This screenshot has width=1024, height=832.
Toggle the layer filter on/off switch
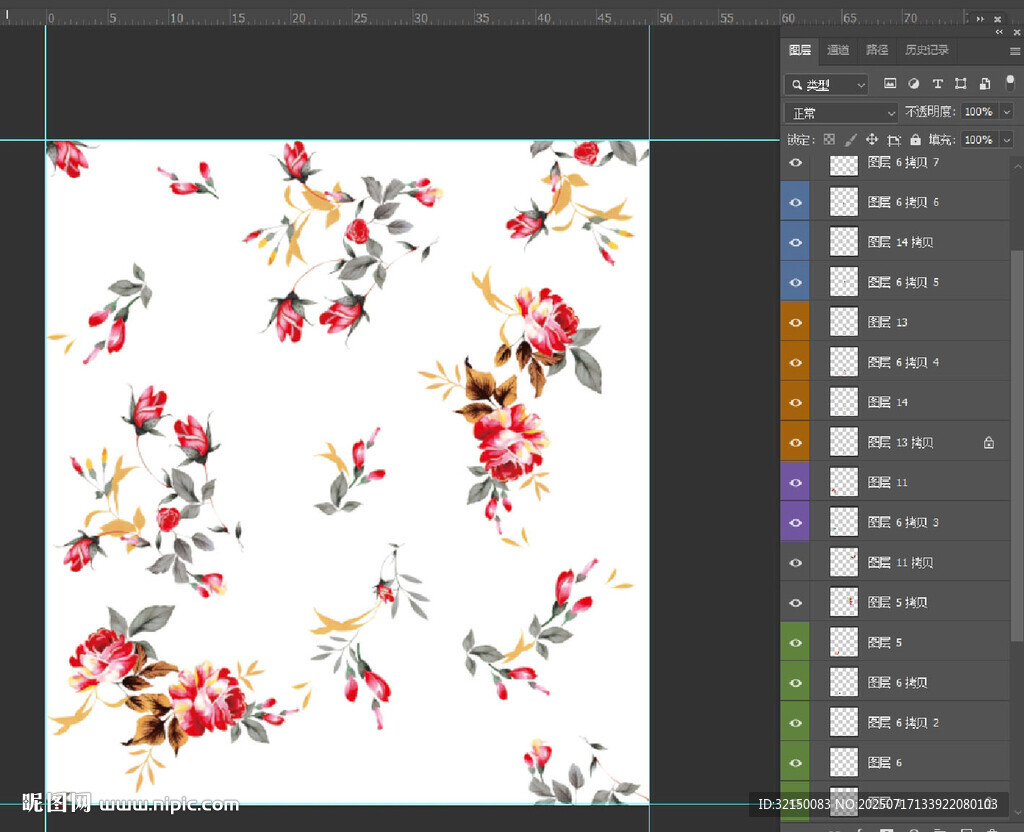[1010, 84]
